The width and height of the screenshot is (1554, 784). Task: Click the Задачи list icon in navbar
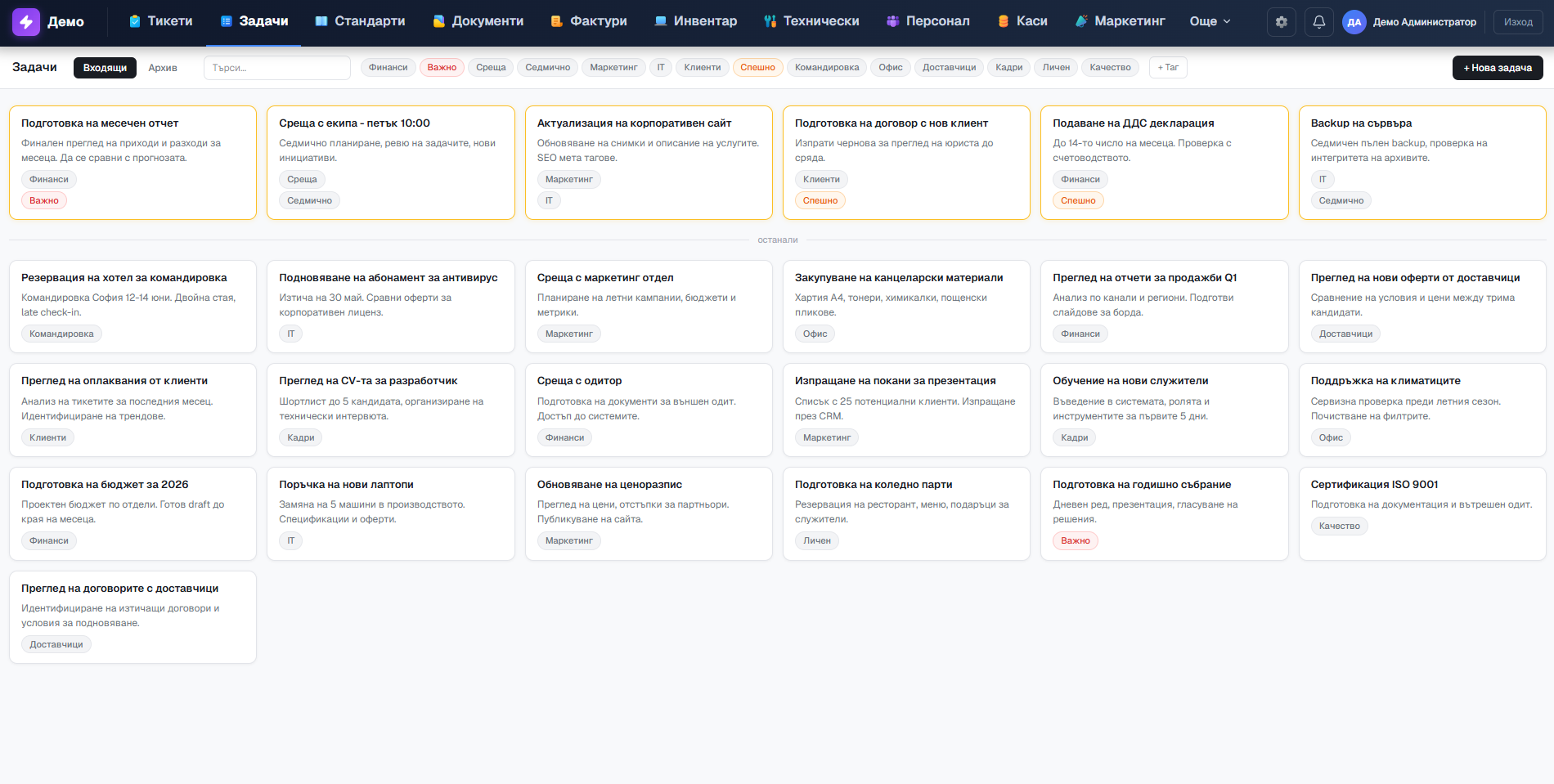tap(227, 21)
